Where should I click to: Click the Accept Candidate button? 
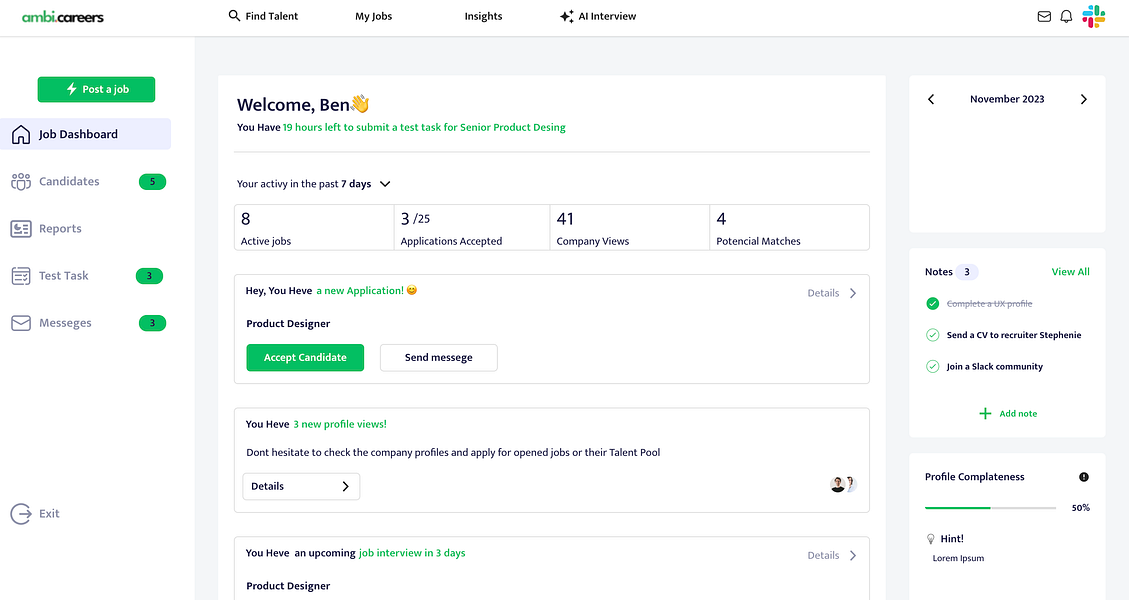click(305, 358)
